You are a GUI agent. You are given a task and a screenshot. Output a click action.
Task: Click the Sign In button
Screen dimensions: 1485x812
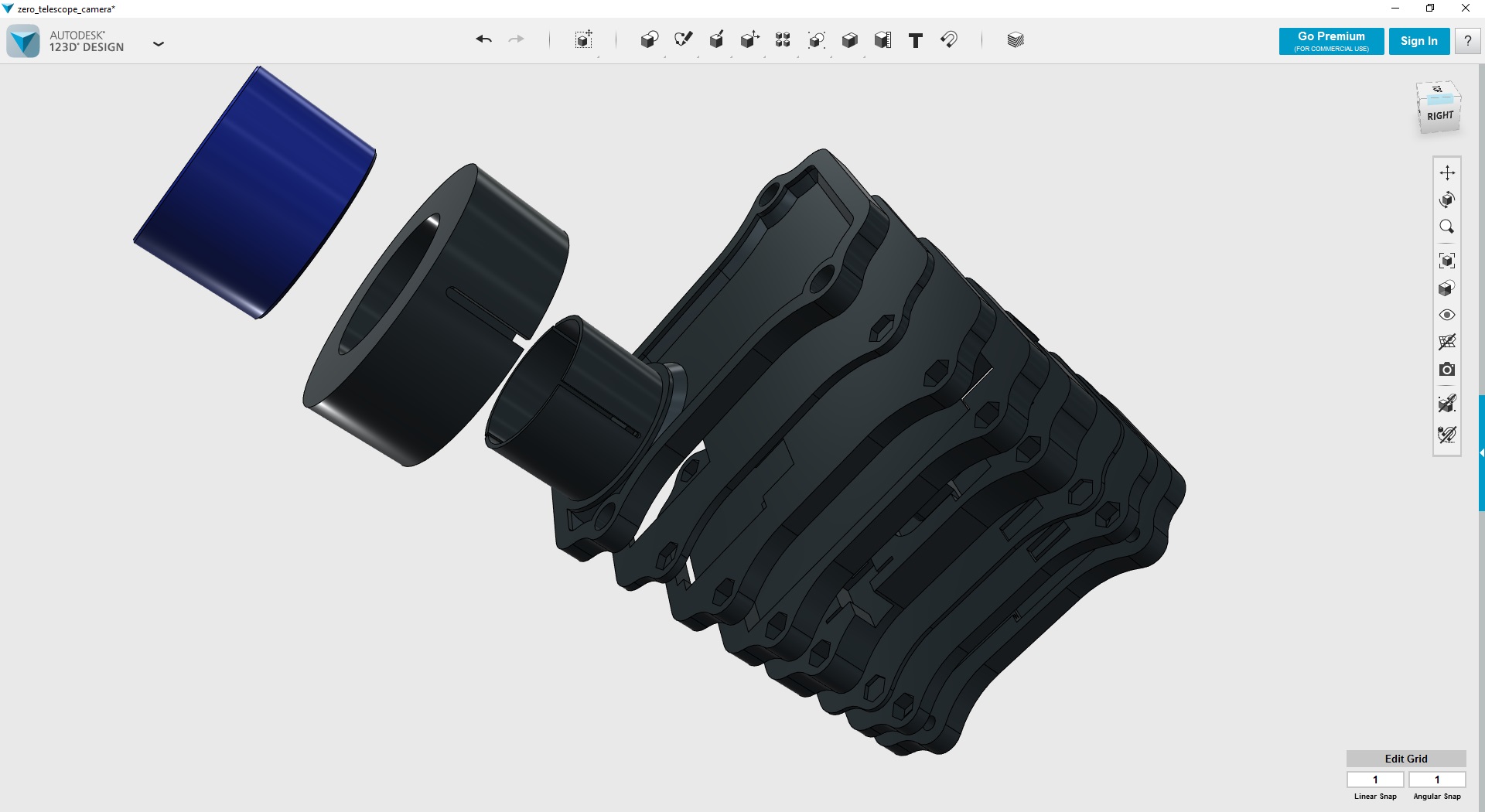pos(1418,41)
